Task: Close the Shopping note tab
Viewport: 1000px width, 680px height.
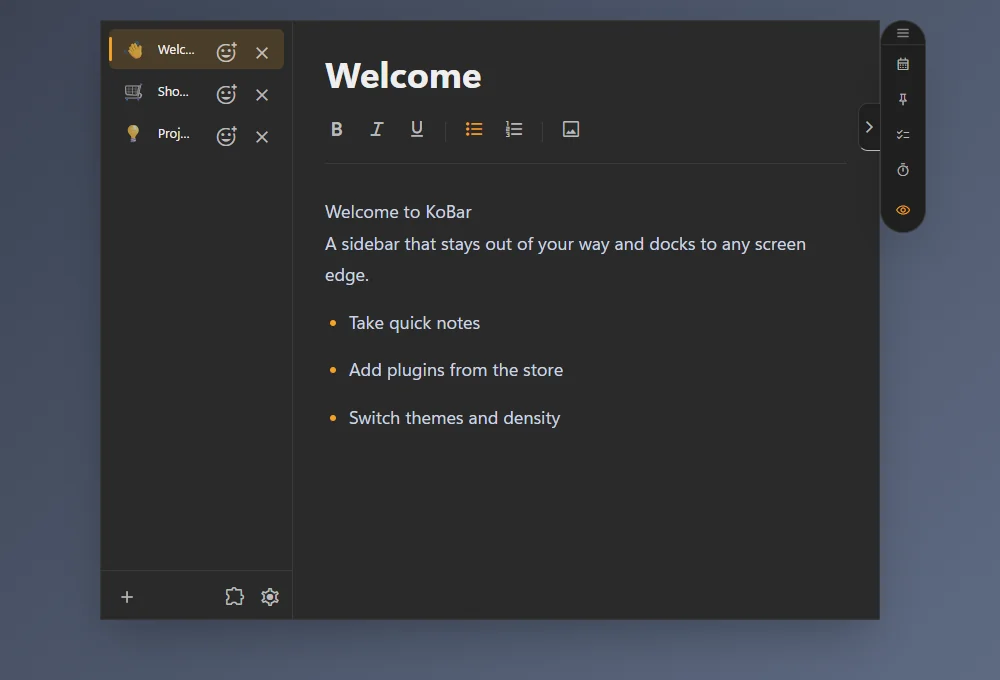Action: [x=262, y=95]
